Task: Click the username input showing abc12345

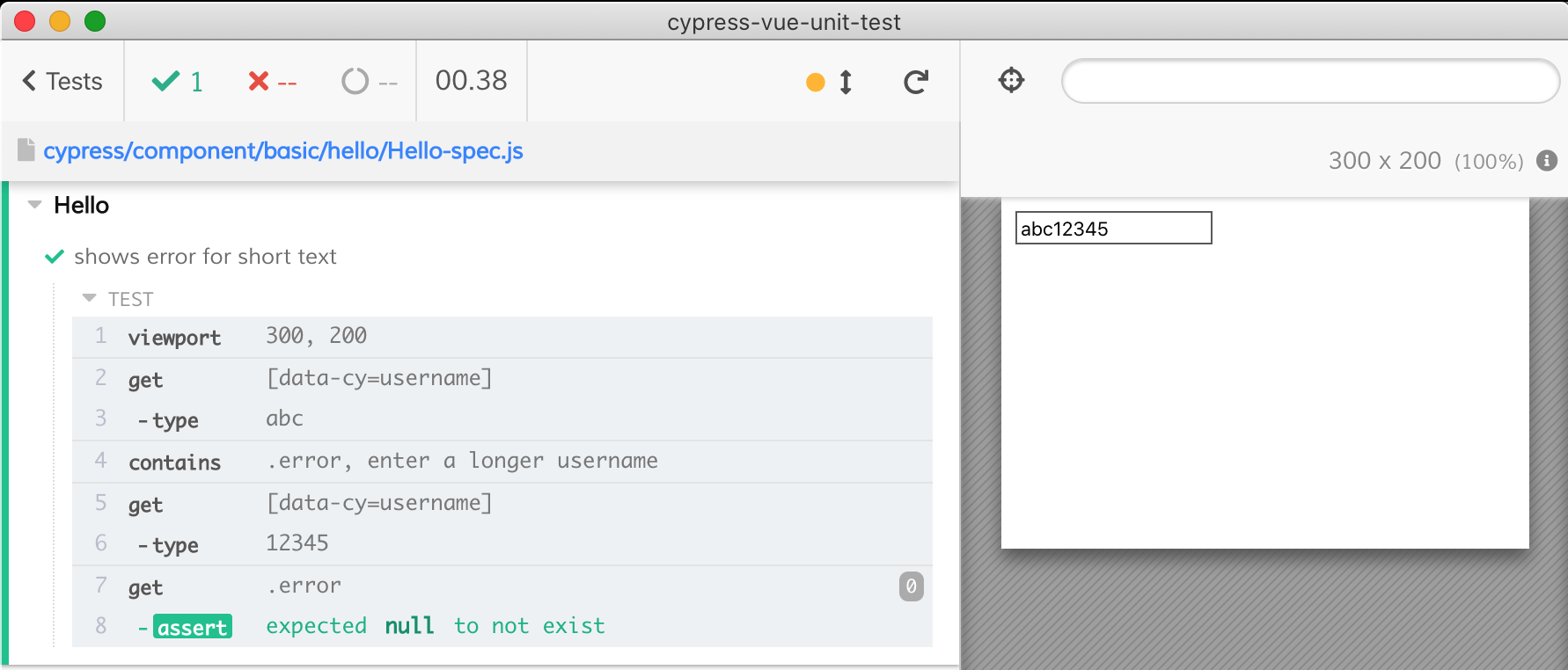Action: coord(1114,228)
